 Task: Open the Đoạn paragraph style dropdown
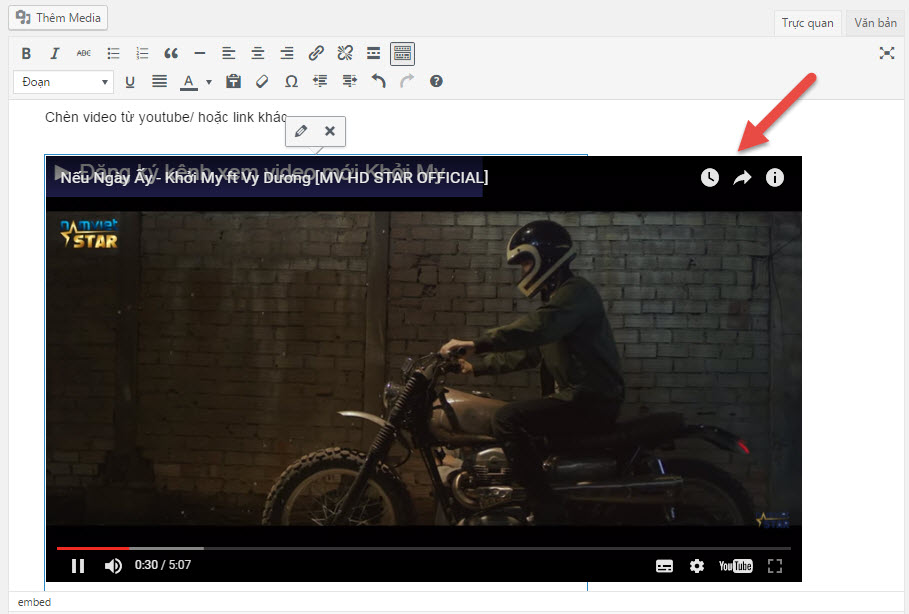coord(62,81)
